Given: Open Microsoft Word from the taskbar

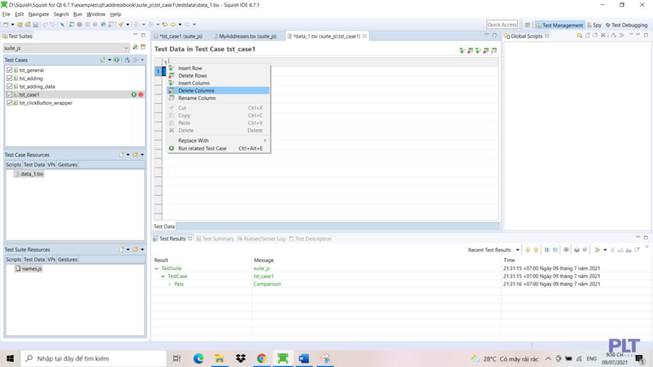Looking at the screenshot, I should coord(304,358).
